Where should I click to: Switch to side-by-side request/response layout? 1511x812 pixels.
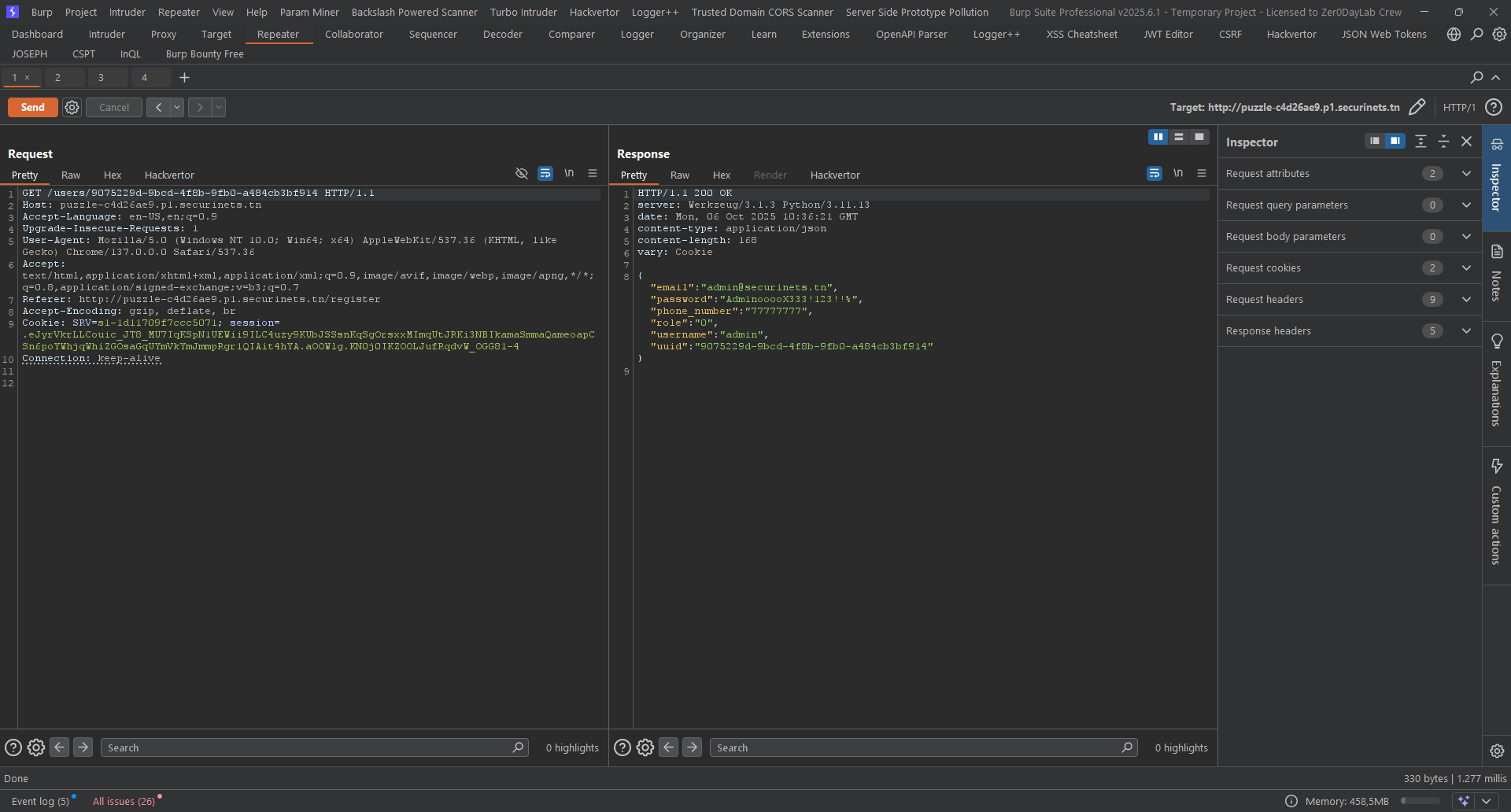point(1158,137)
